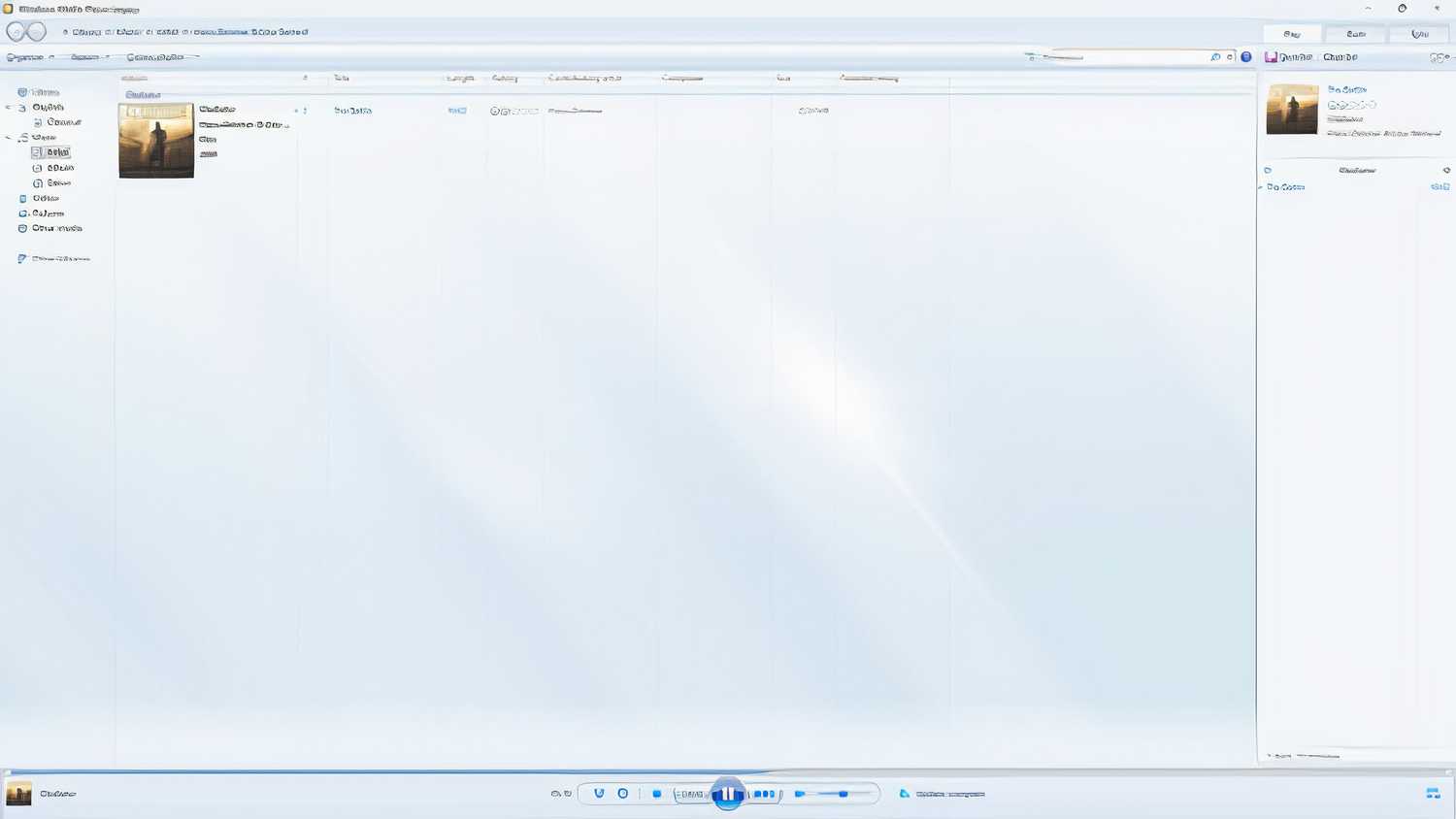The width and height of the screenshot is (1456, 819).
Task: Switch to Now Playing view icon
Action: pos(1433,794)
